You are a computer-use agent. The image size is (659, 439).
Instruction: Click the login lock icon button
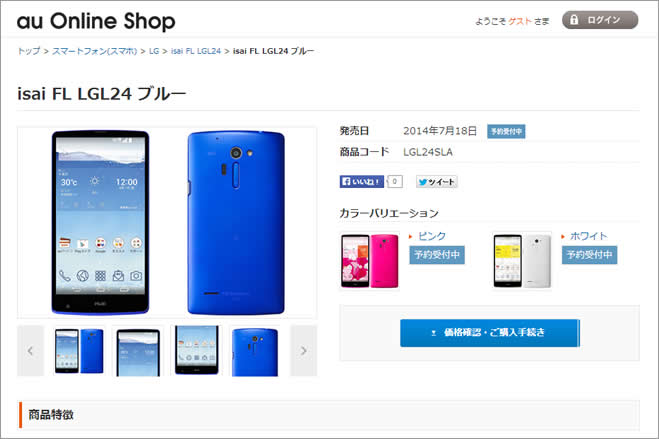(600, 20)
